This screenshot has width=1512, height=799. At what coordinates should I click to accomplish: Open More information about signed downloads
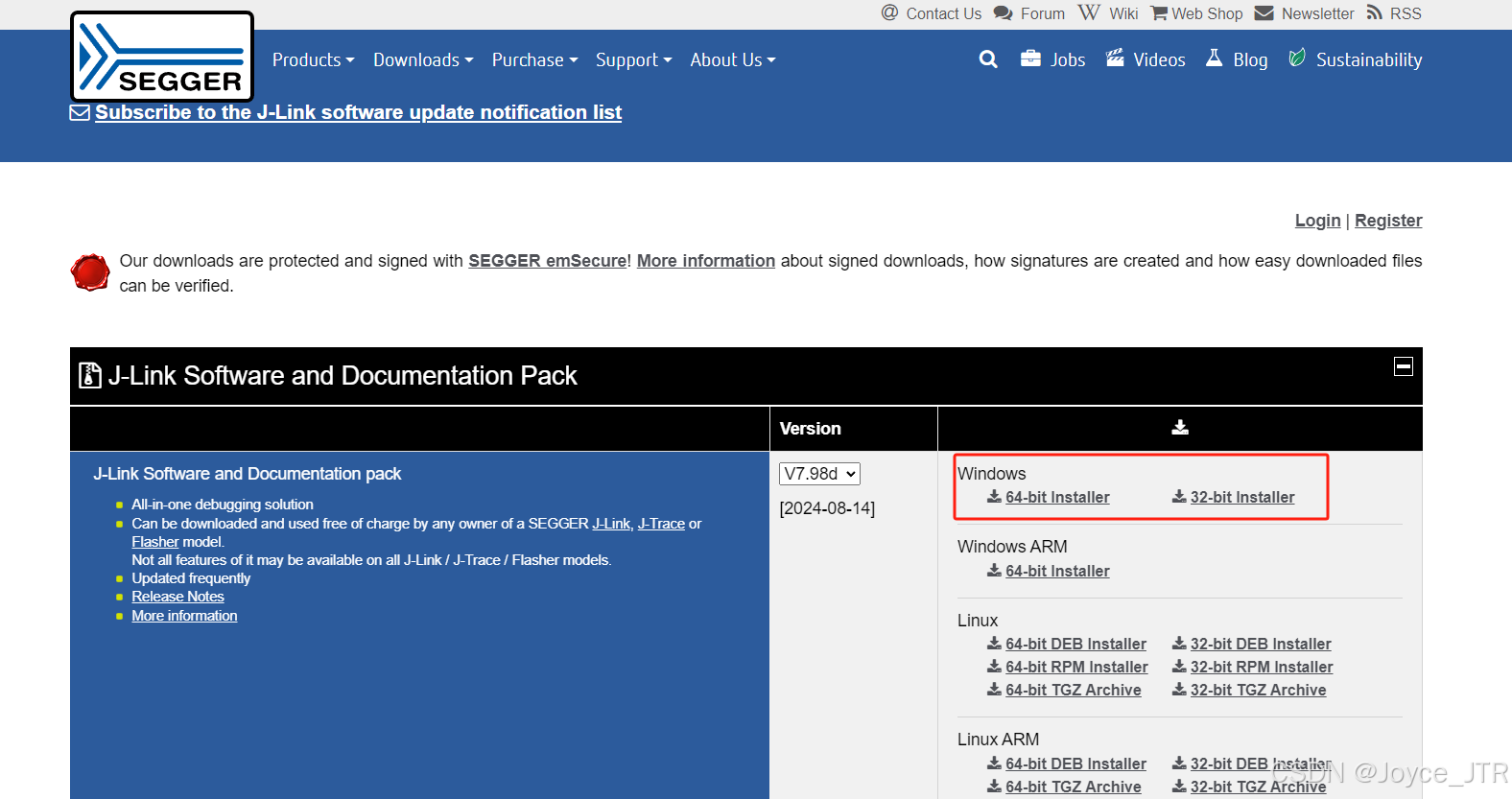(x=706, y=261)
